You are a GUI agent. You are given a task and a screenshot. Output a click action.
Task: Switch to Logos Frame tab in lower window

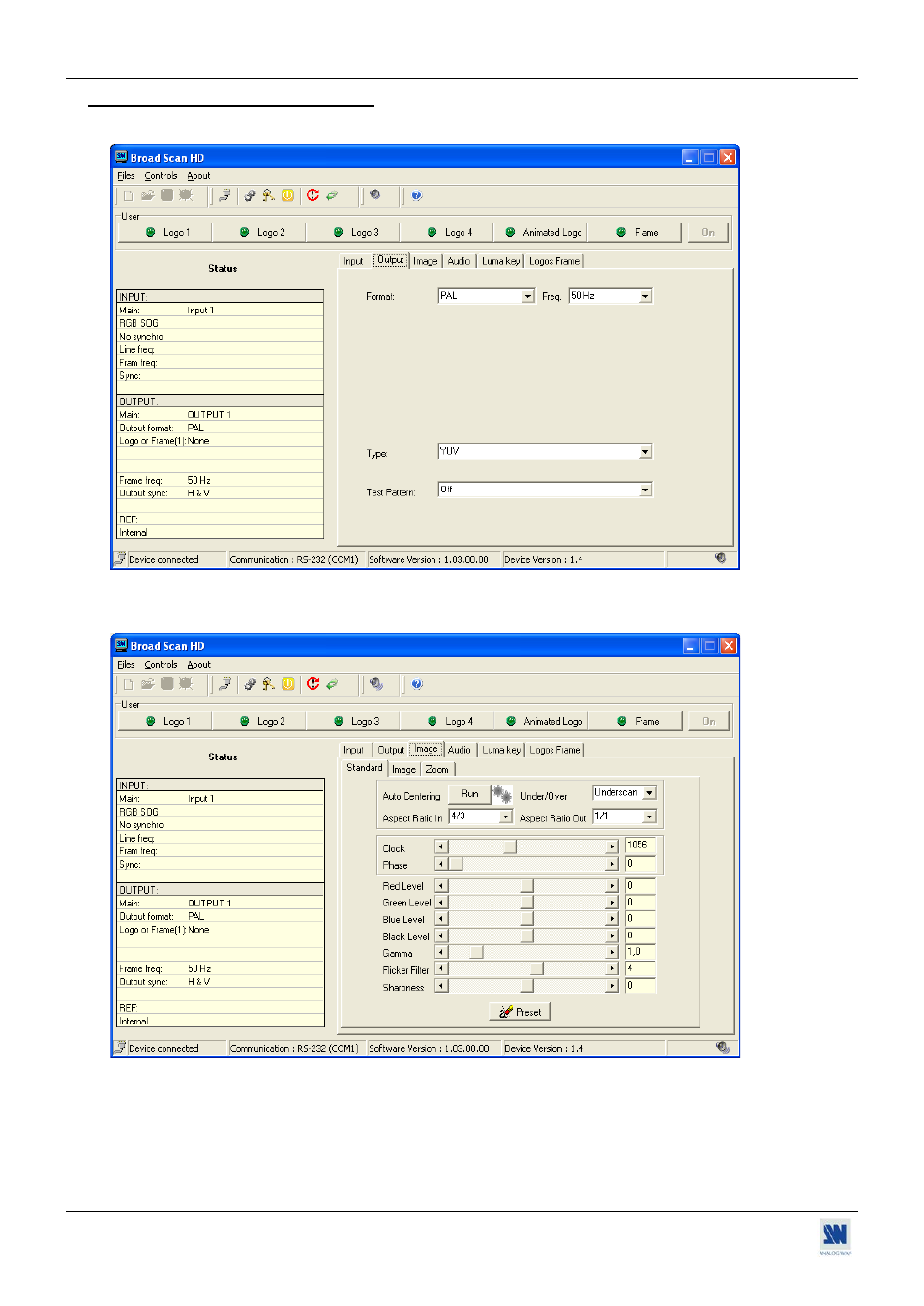click(554, 750)
